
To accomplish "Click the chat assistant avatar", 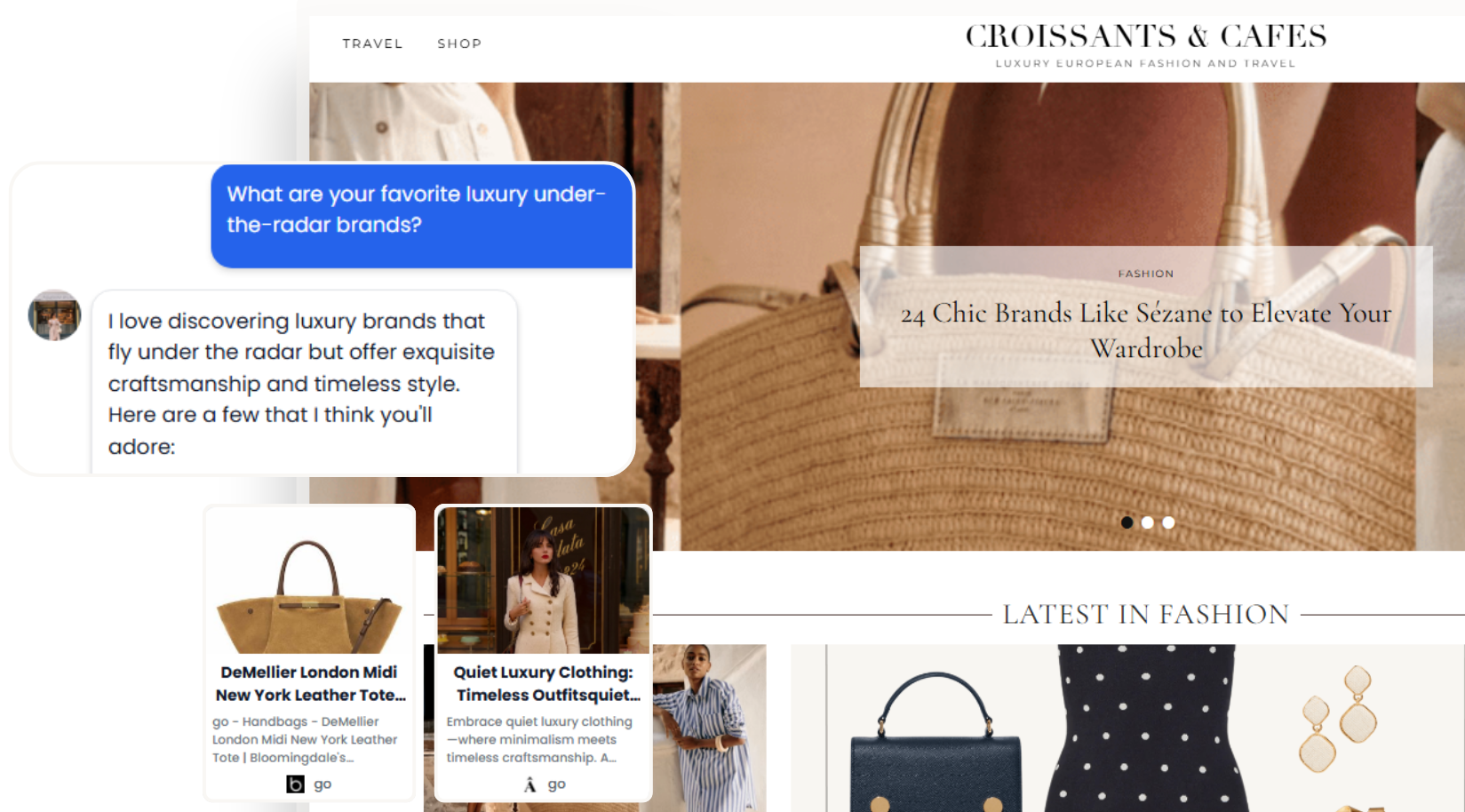I will point(54,315).
